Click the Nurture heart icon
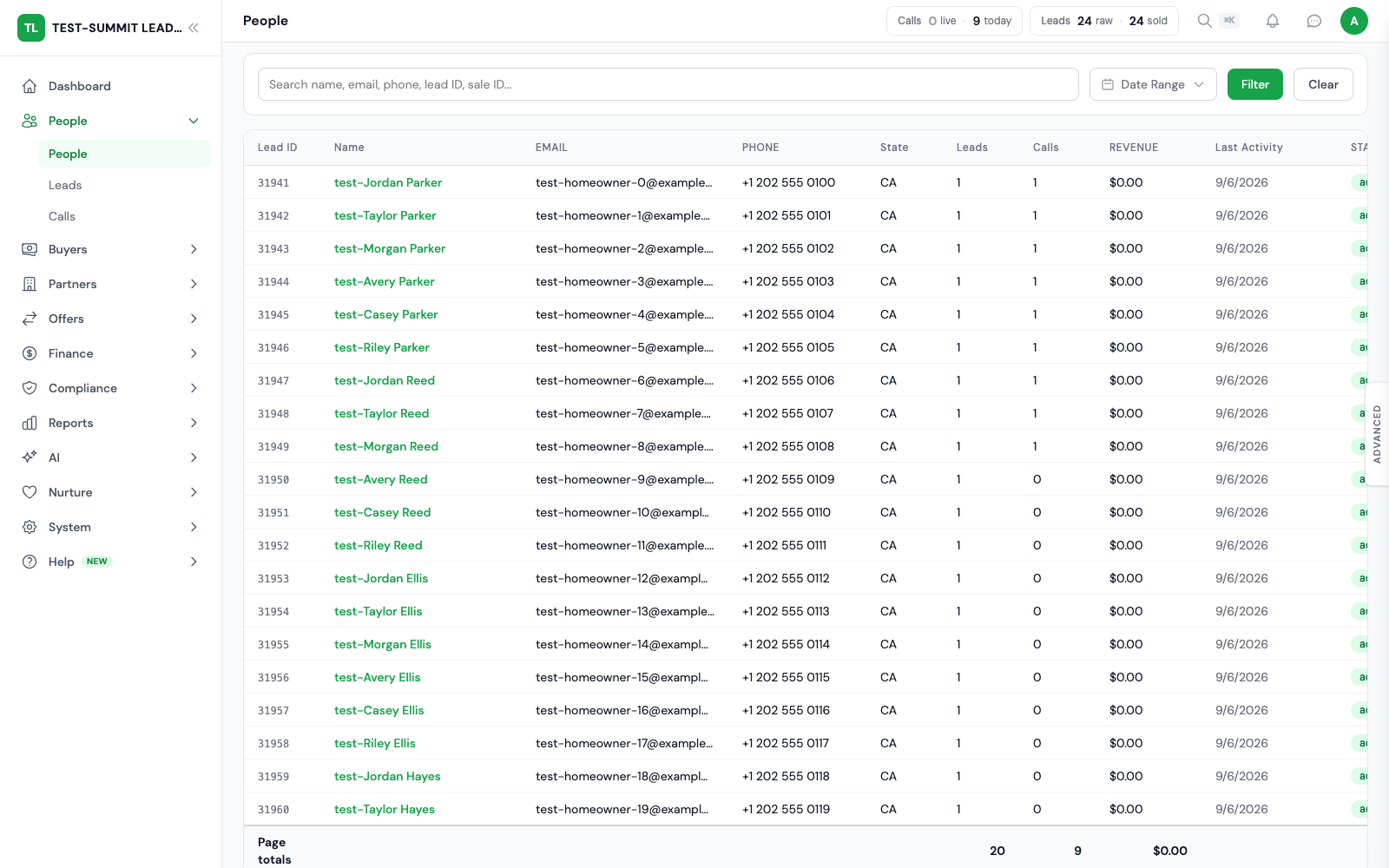 coord(30,492)
